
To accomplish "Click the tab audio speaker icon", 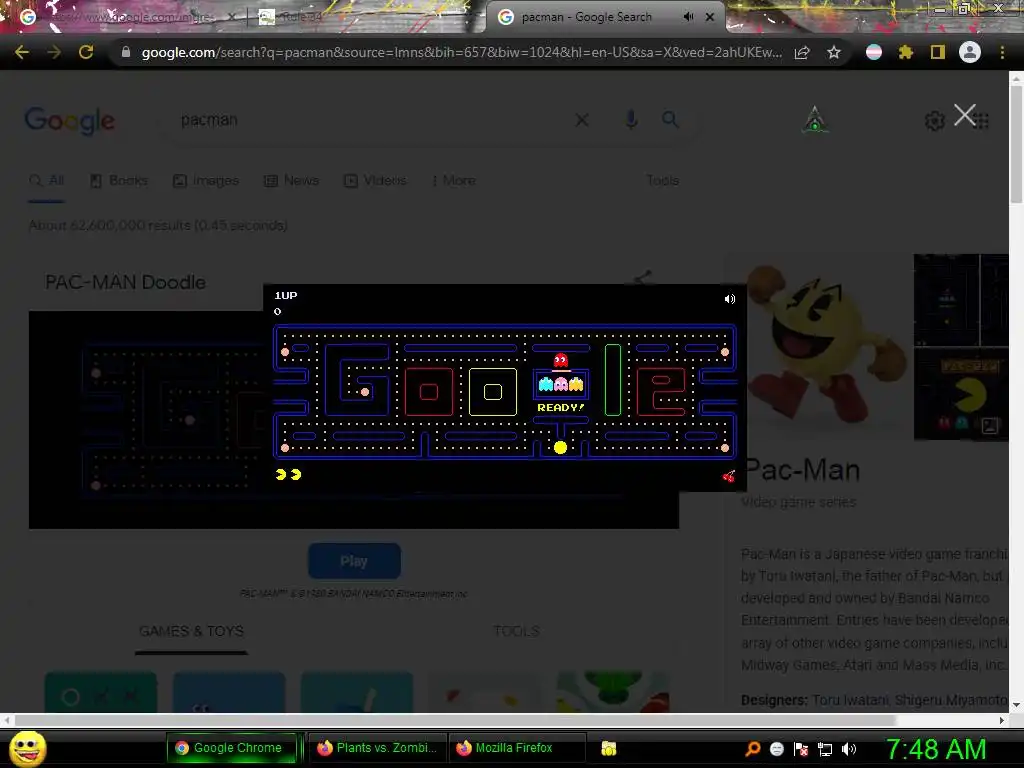I will tap(688, 17).
